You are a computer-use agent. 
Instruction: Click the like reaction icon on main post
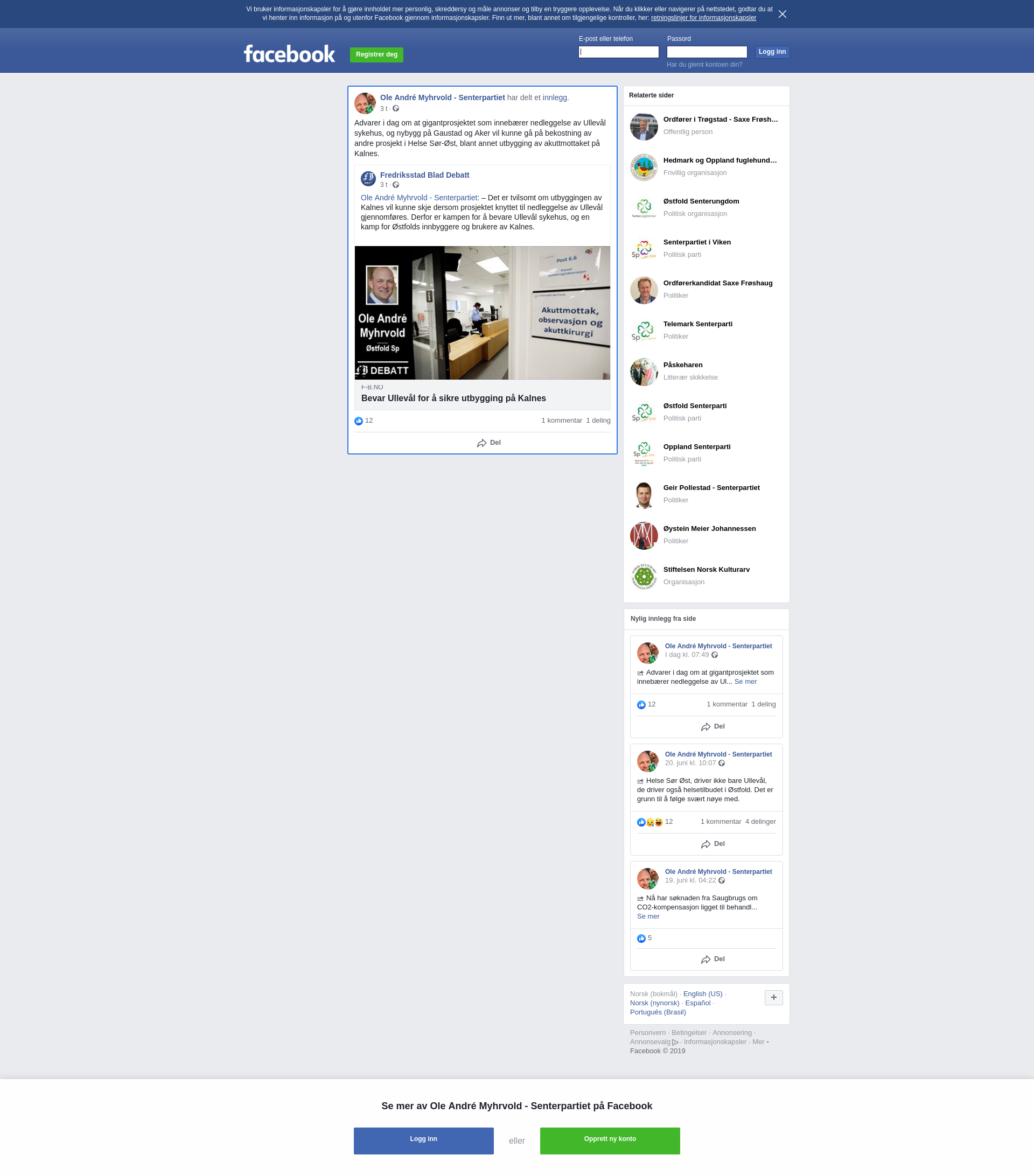point(359,421)
